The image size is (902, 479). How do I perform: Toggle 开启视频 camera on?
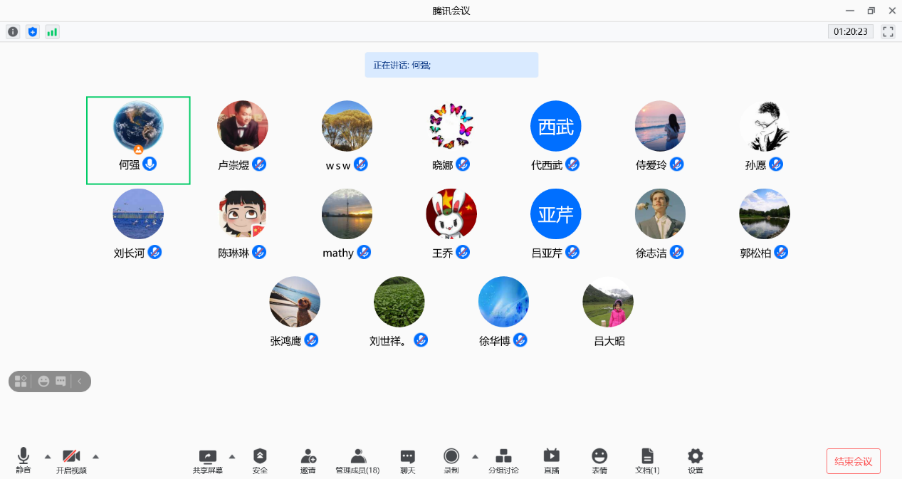[71, 460]
